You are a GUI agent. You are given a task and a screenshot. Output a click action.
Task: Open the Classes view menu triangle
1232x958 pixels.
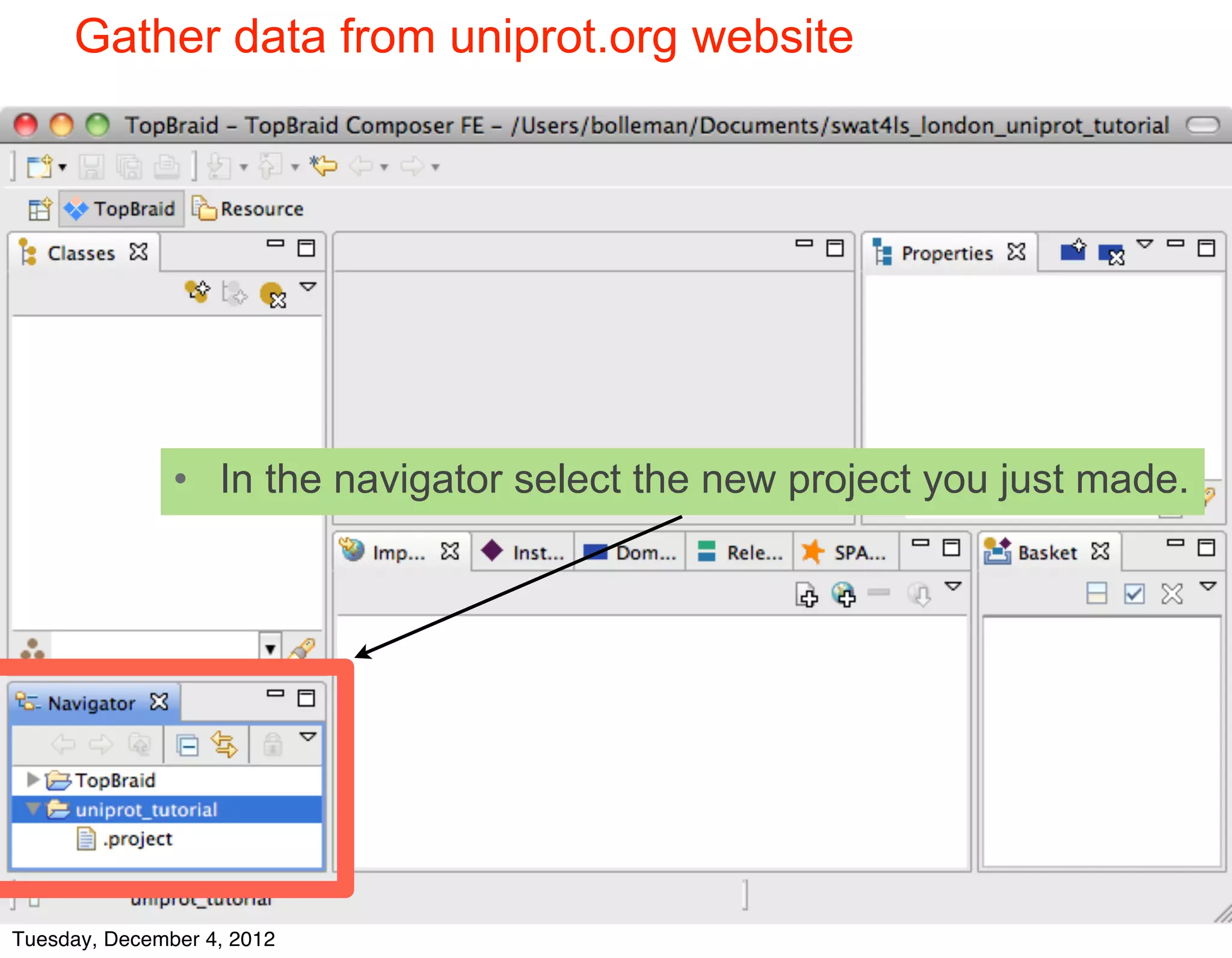[308, 287]
